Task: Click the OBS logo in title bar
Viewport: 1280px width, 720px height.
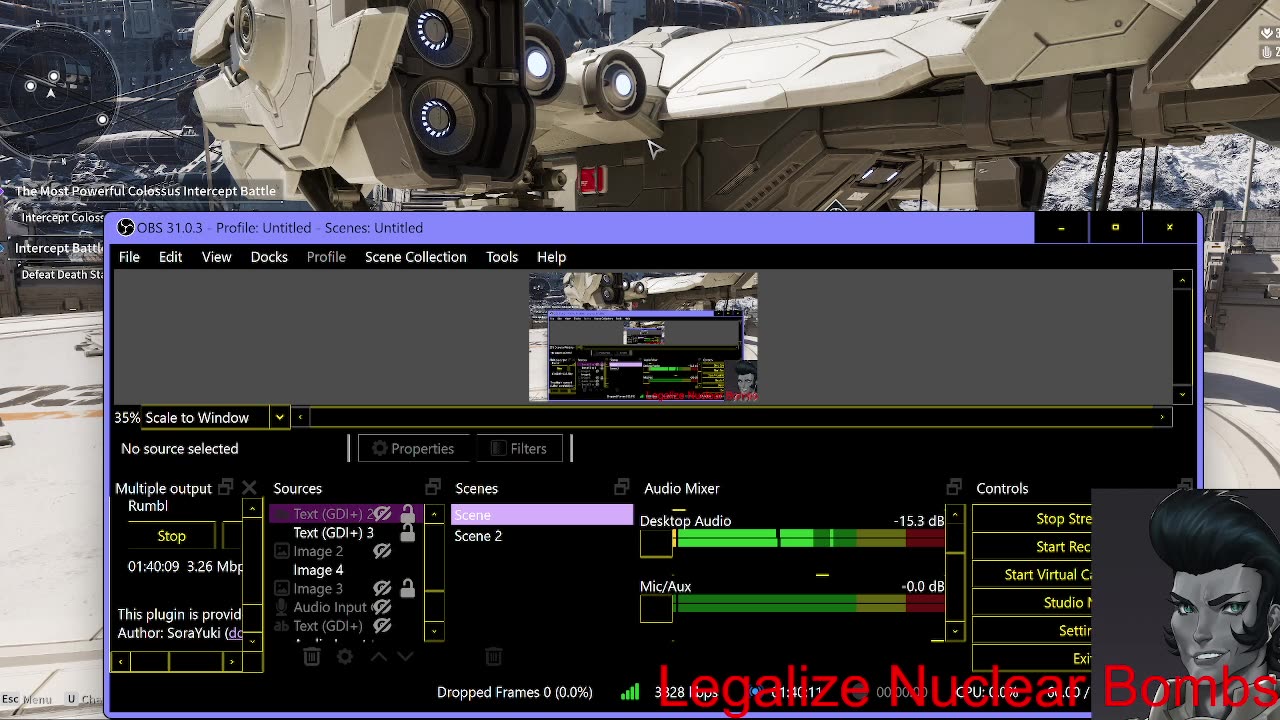Action: 125,227
